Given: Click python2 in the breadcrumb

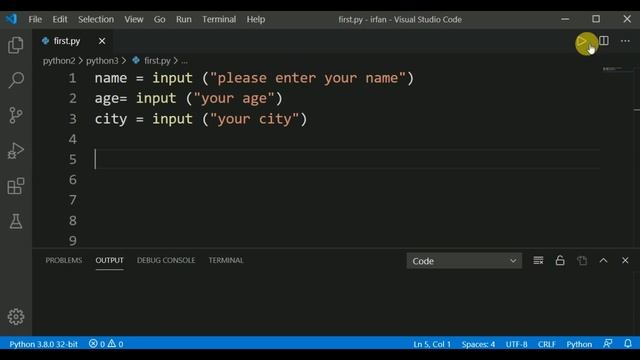Looking at the screenshot, I should pos(59,61).
